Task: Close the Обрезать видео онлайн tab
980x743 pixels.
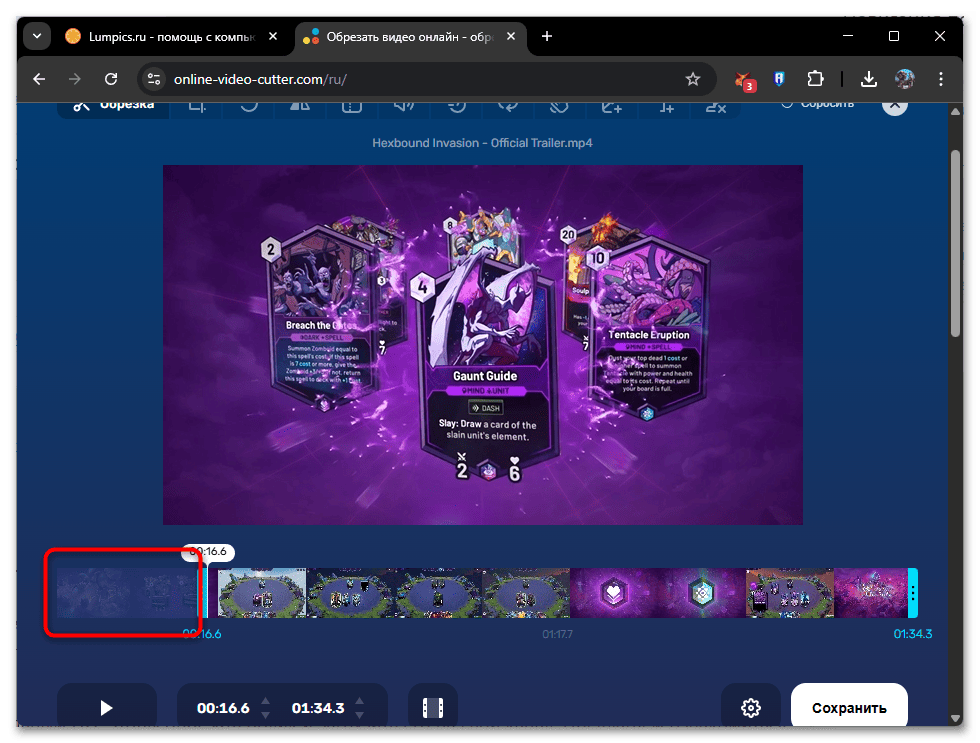Action: coord(511,36)
